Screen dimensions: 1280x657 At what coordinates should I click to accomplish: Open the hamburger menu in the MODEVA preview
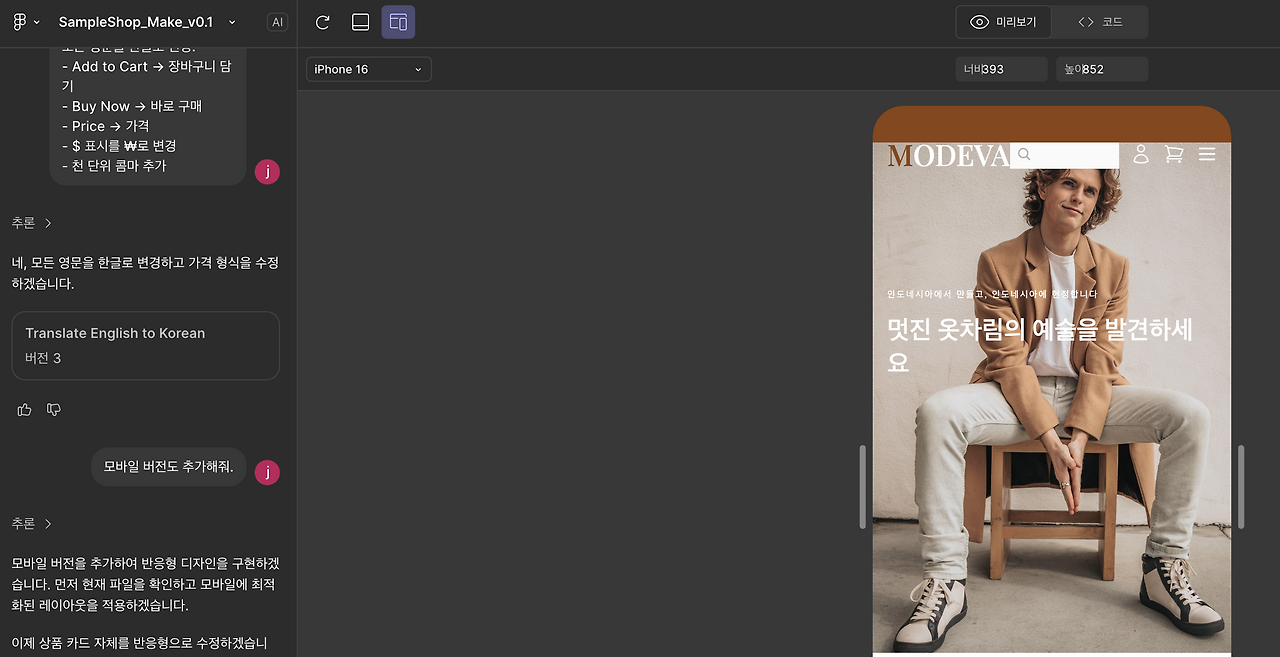tap(1207, 154)
